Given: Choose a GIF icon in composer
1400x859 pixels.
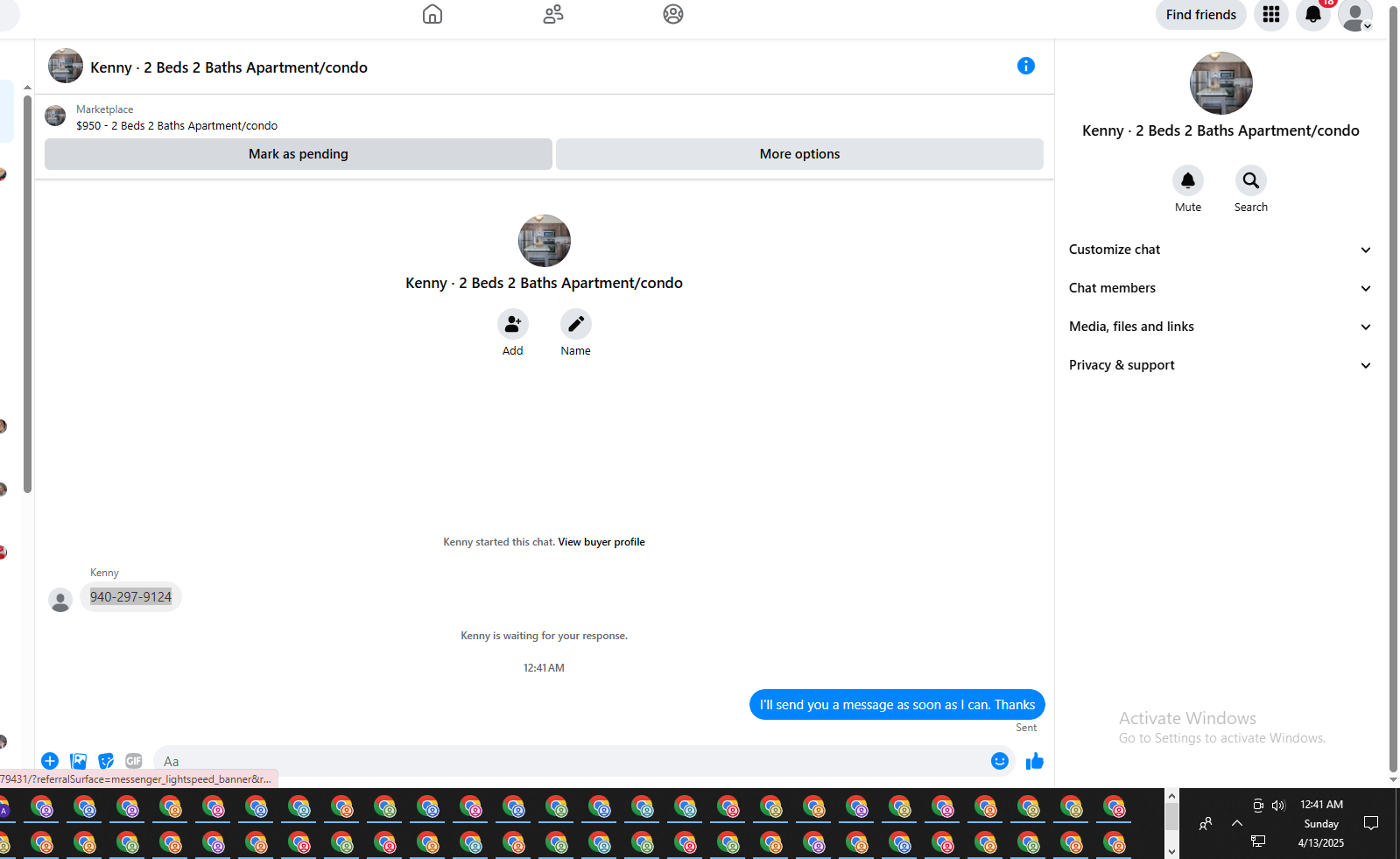Looking at the screenshot, I should (x=134, y=761).
